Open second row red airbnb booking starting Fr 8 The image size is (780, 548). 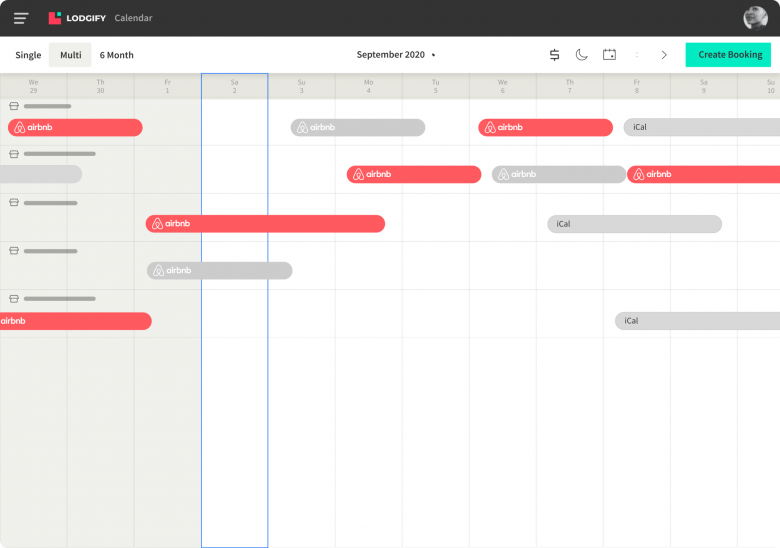703,174
